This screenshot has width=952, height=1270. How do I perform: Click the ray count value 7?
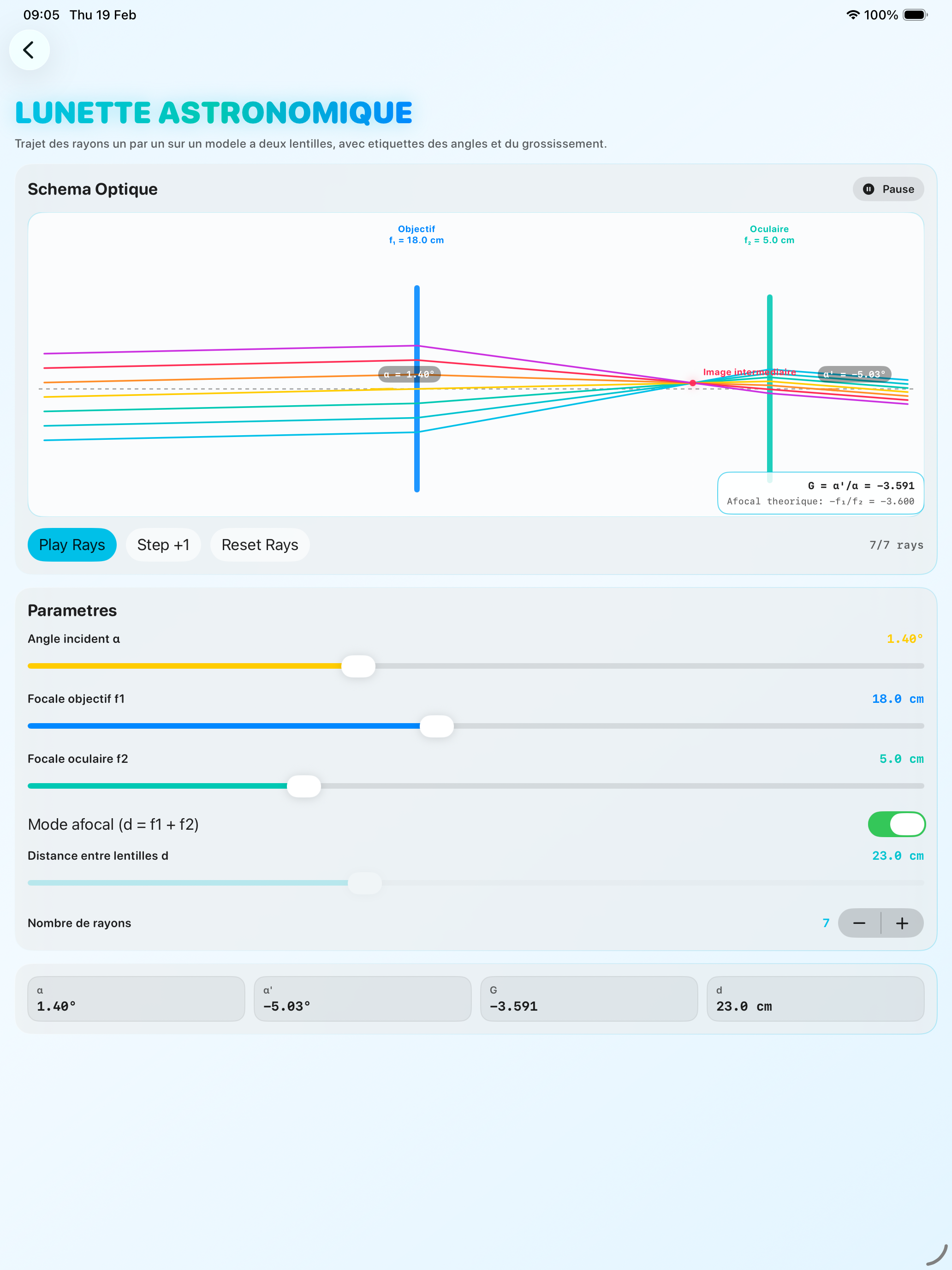[826, 923]
